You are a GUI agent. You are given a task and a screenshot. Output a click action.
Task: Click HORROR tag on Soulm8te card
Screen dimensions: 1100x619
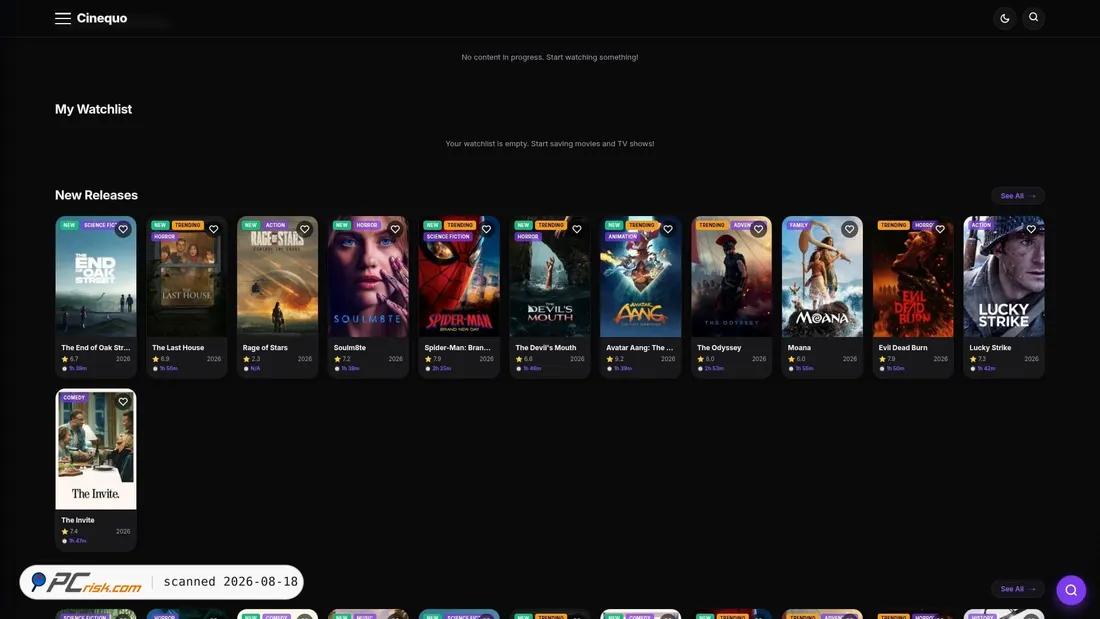tap(367, 225)
